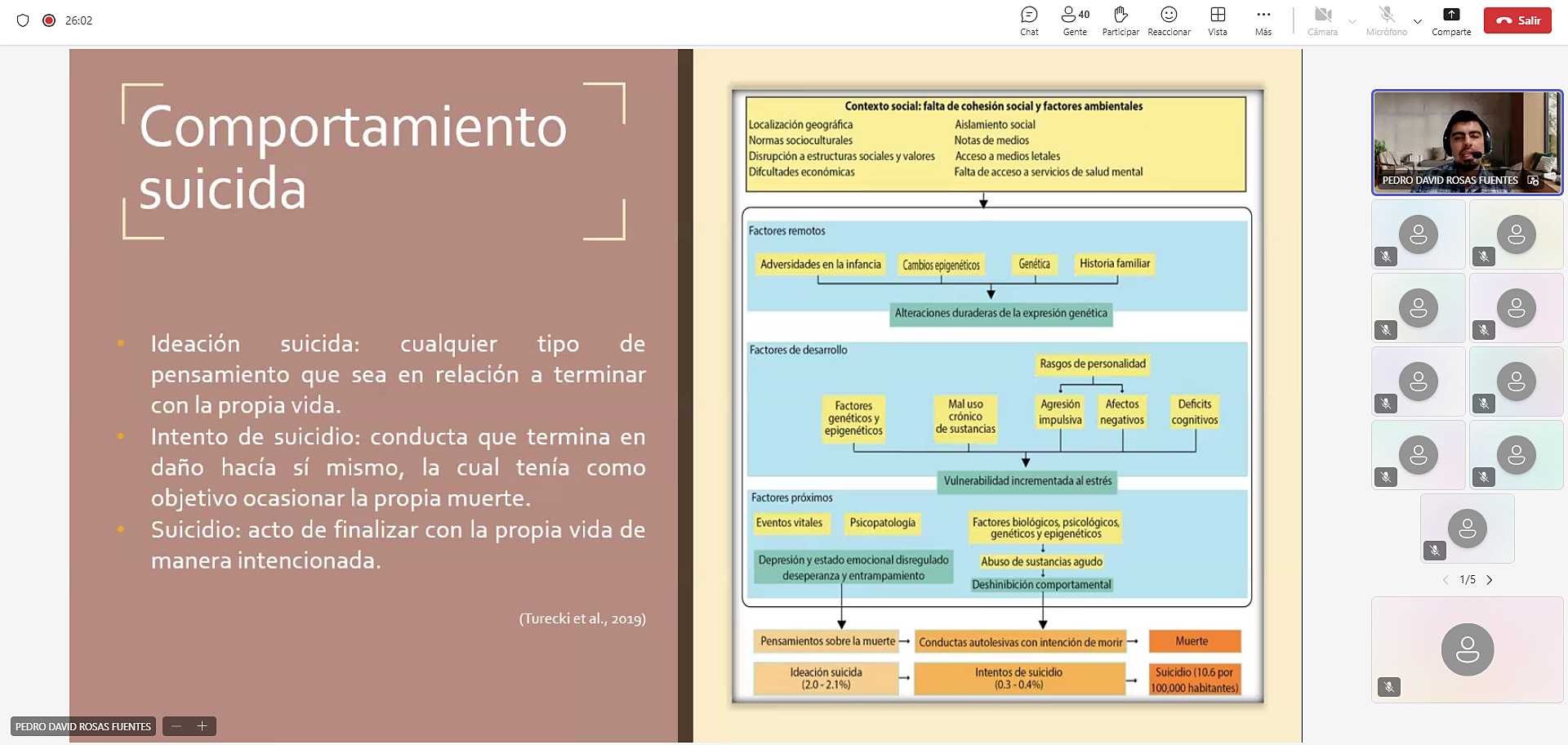Open the Reaccionar emoji menu
The width and height of the screenshot is (1568, 745).
point(1169,21)
